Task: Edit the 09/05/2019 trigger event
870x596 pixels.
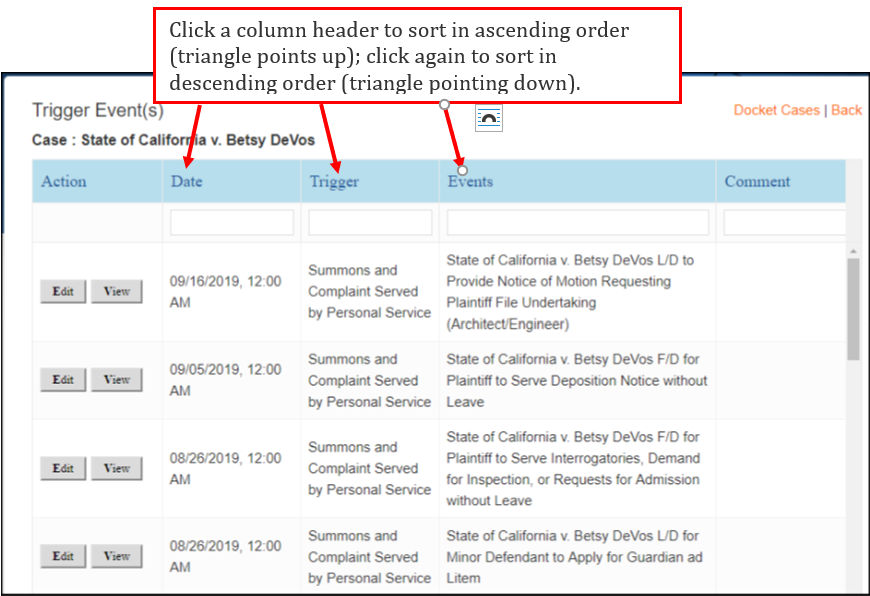Action: tap(63, 380)
